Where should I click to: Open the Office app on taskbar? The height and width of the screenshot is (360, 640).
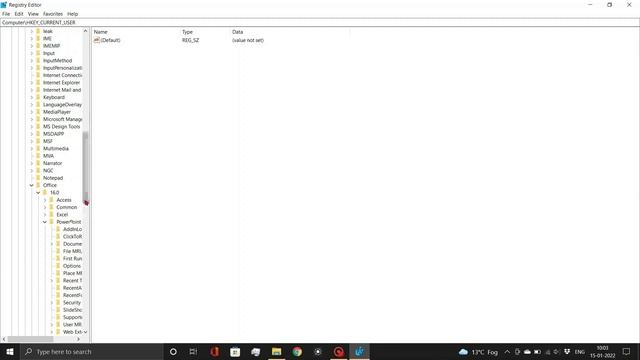coord(215,352)
